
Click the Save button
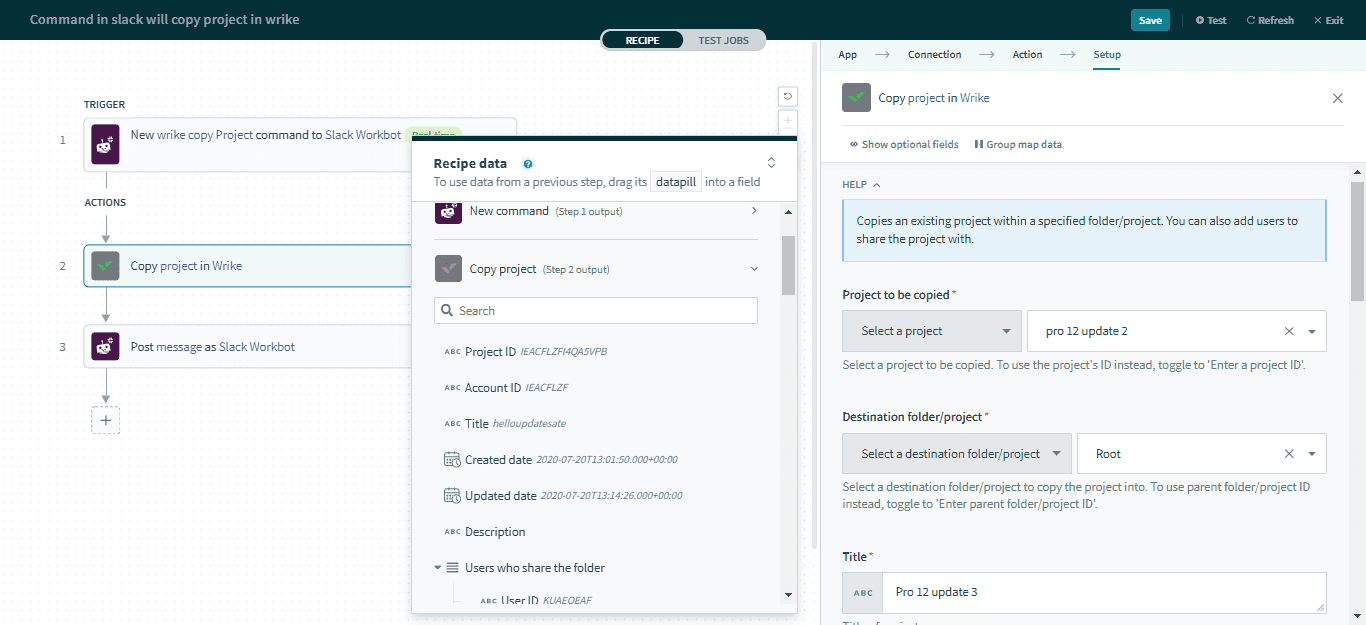click(1150, 20)
